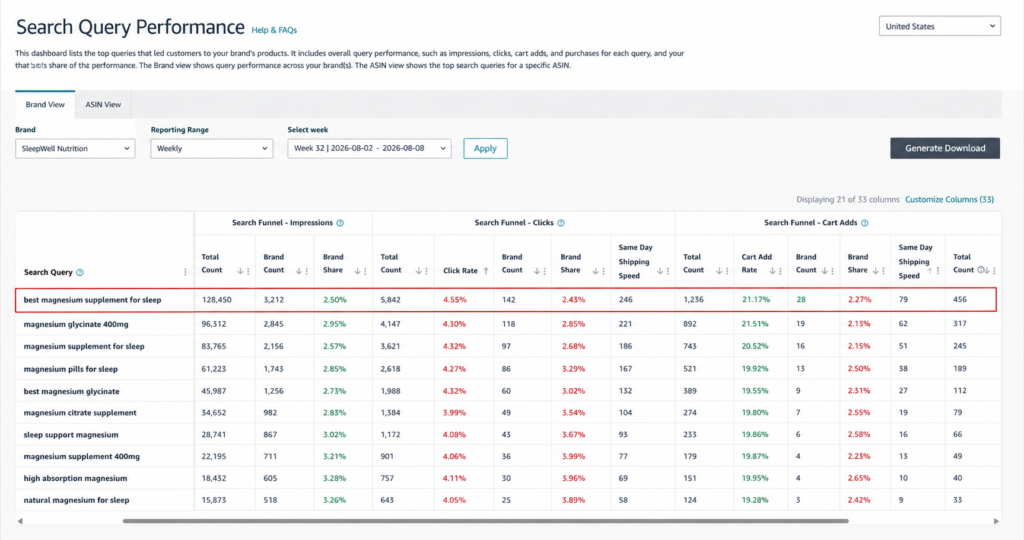The width and height of the screenshot is (1024, 540).
Task: Click the horizontal table scrollbar thumb
Action: 485,521
